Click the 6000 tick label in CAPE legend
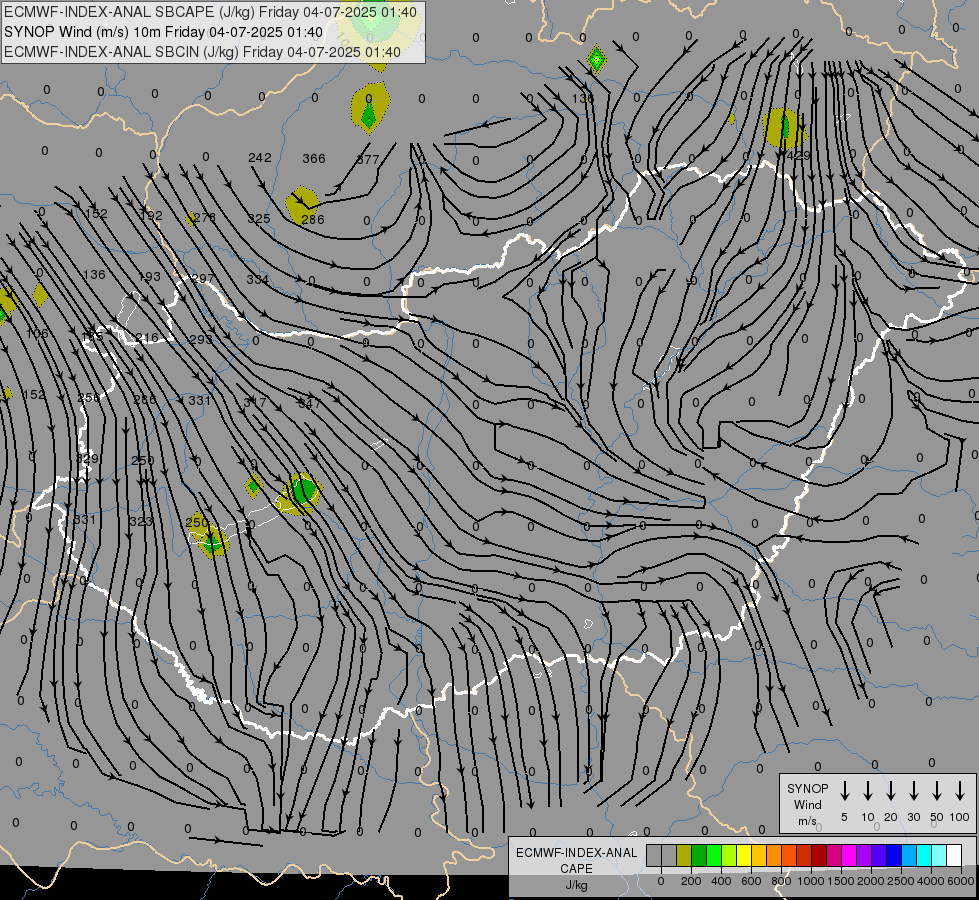Viewport: 979px width, 900px height. coord(961,881)
